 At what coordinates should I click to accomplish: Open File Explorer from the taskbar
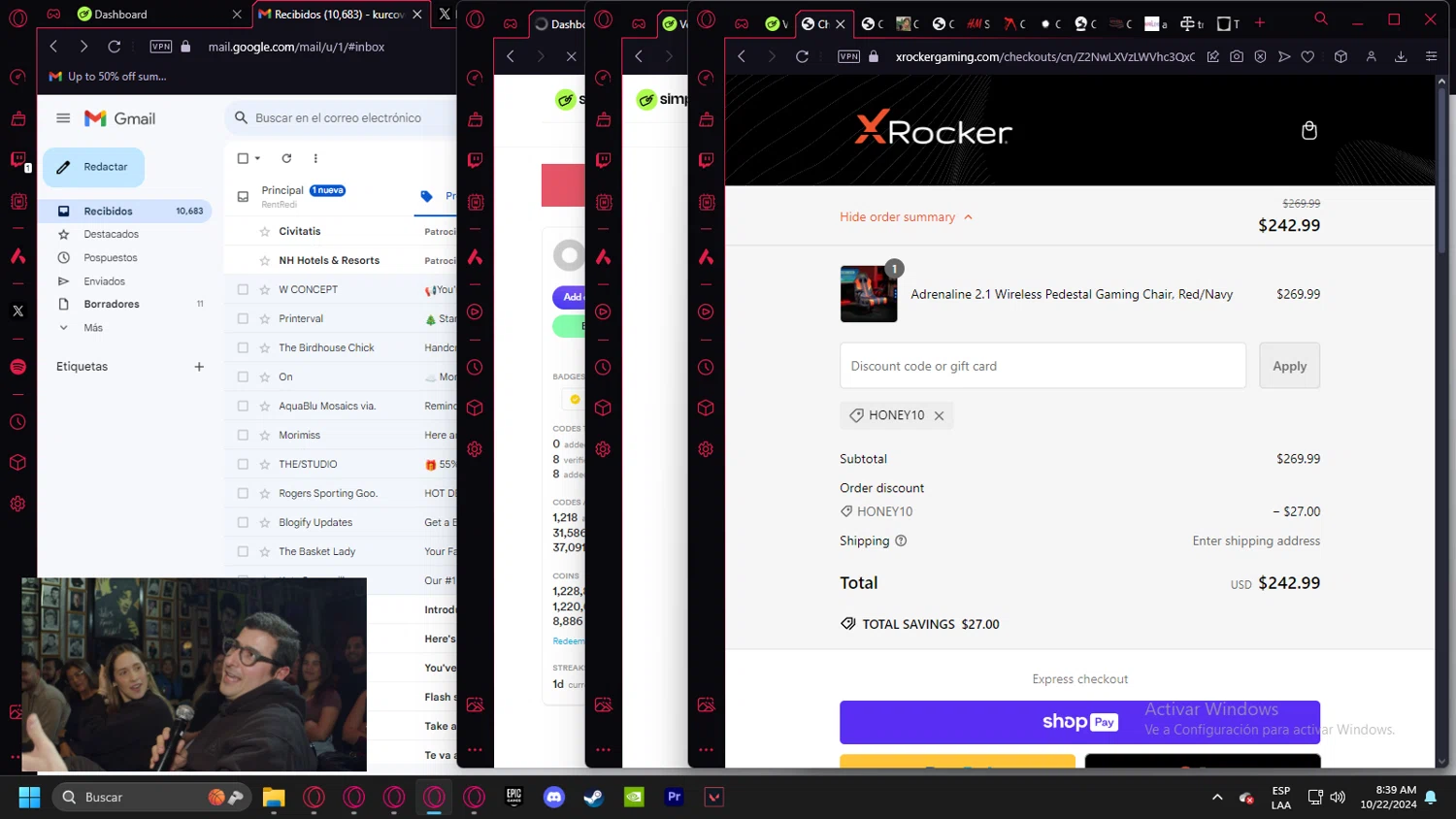click(x=274, y=797)
